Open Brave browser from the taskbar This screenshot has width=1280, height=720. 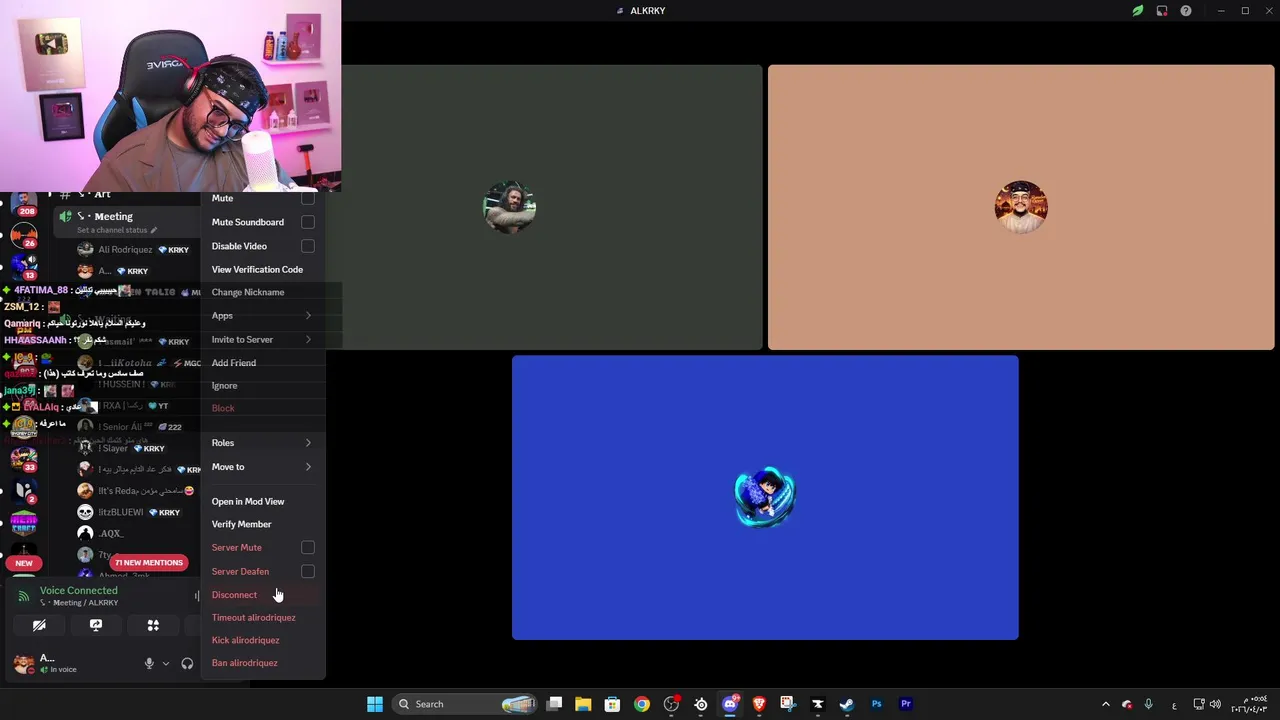(759, 704)
